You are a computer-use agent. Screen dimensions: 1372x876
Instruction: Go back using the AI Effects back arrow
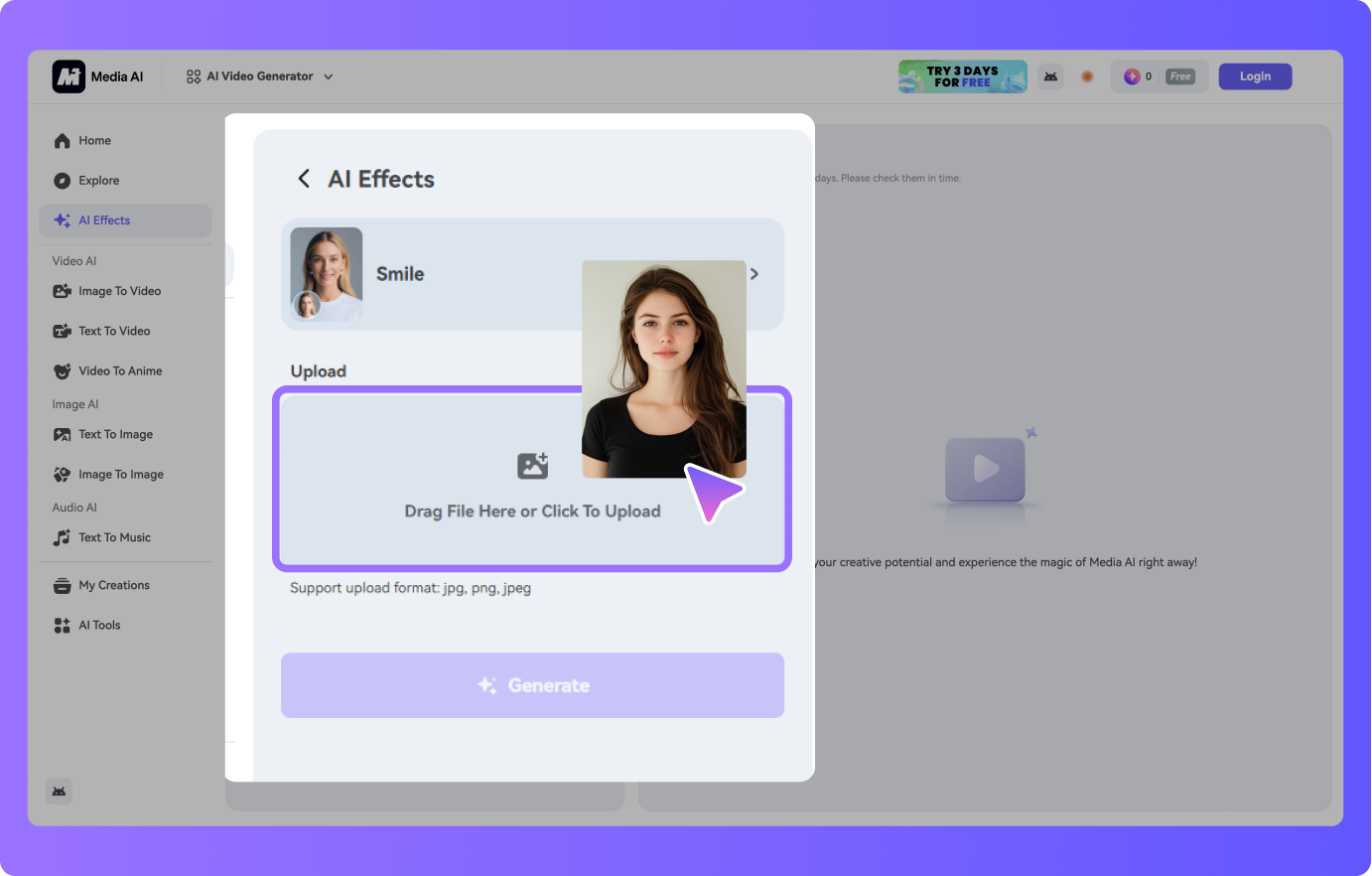(x=304, y=179)
